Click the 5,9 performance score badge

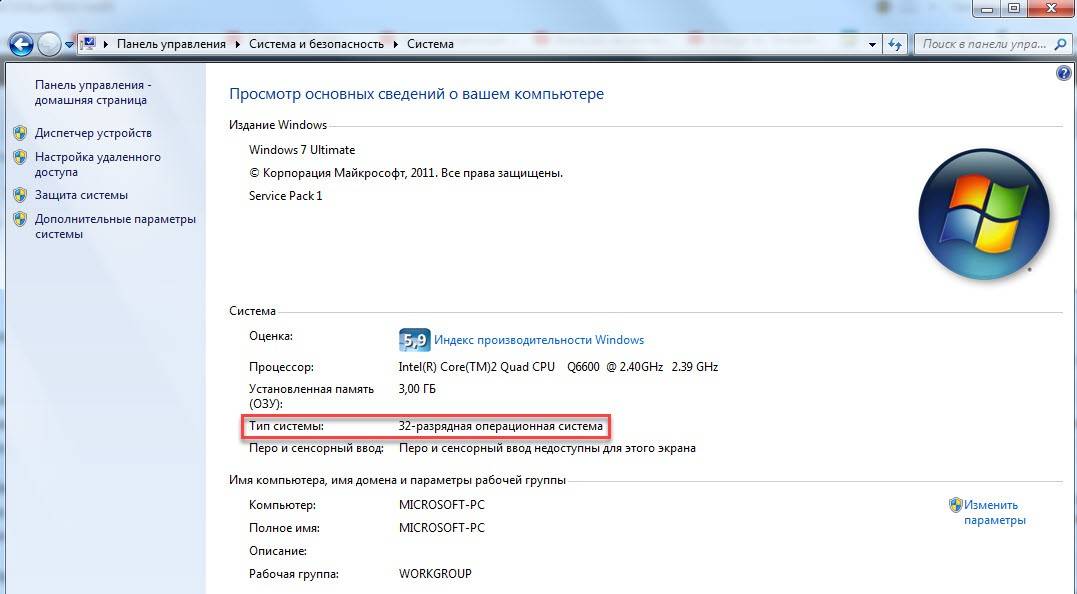[414, 340]
